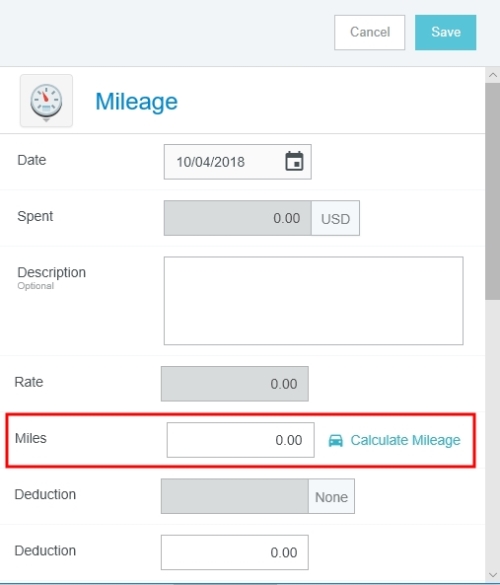The width and height of the screenshot is (500, 585).
Task: Click the Mileage gauge expense type icon
Action: pos(46,100)
